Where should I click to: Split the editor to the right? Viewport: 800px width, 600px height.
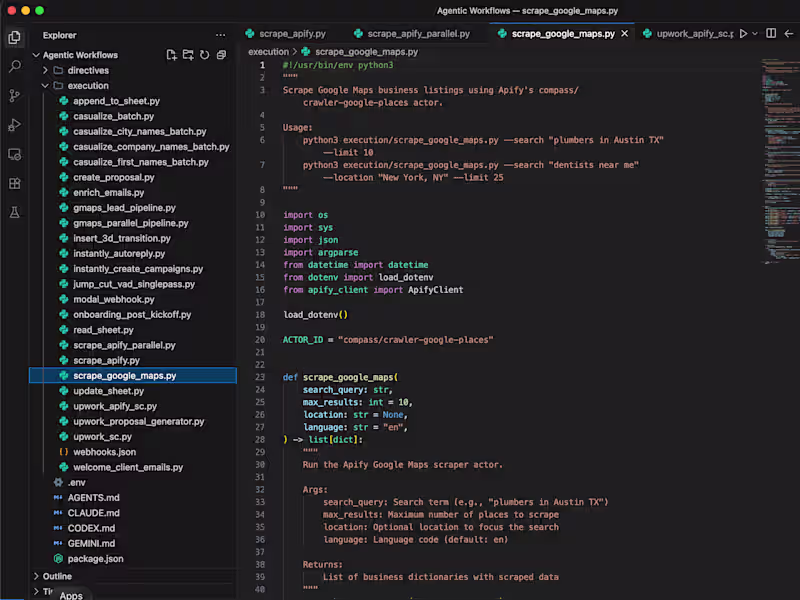click(x=771, y=34)
